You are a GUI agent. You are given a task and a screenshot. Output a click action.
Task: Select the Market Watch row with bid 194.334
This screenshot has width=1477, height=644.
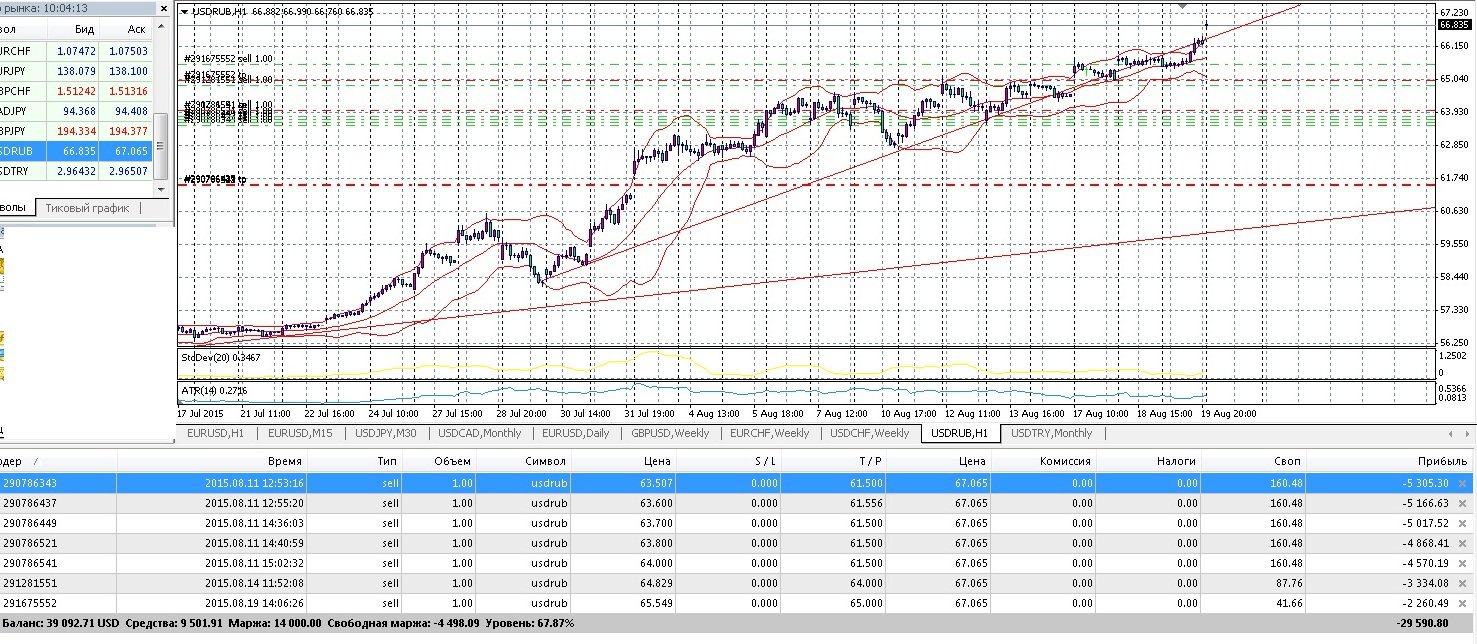pos(77,131)
